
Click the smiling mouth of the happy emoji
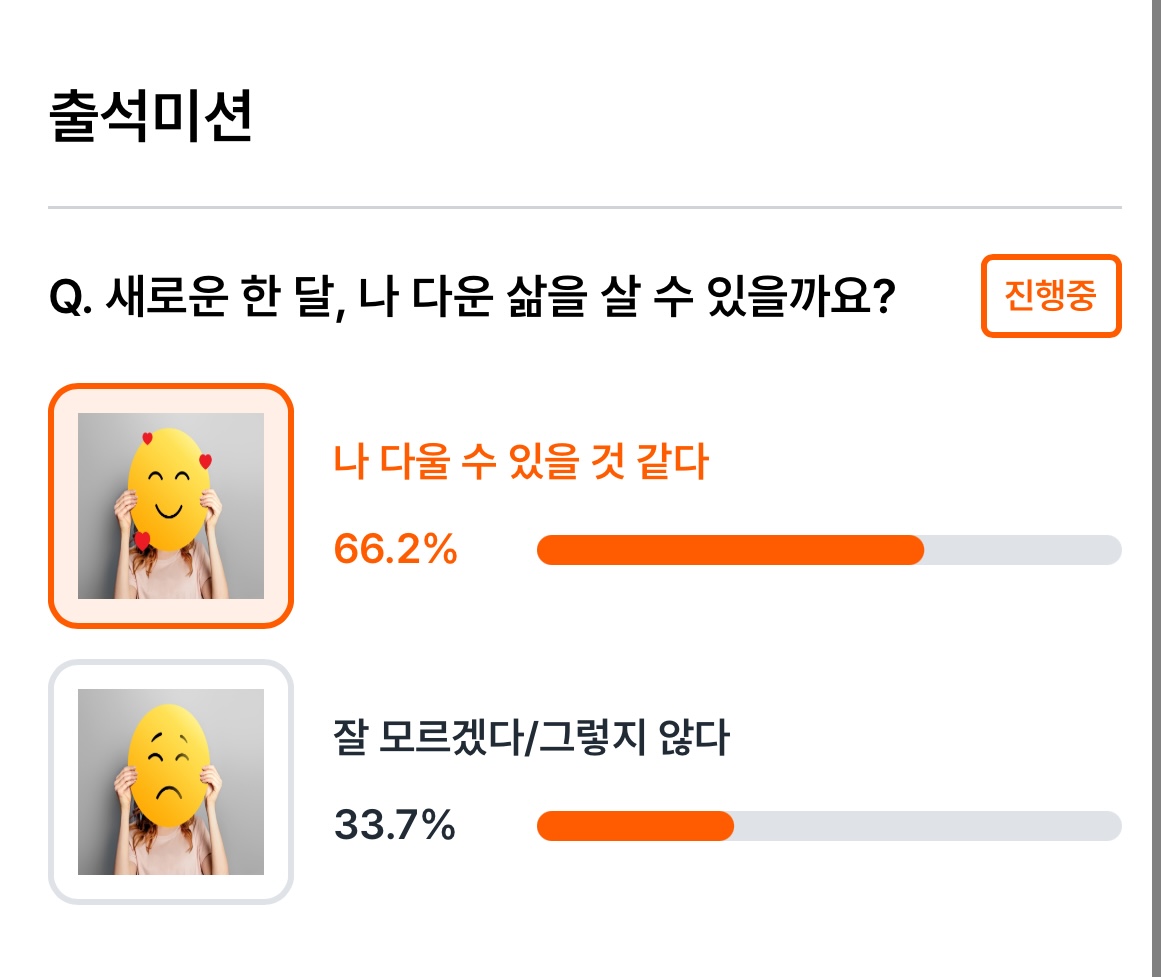click(x=169, y=511)
